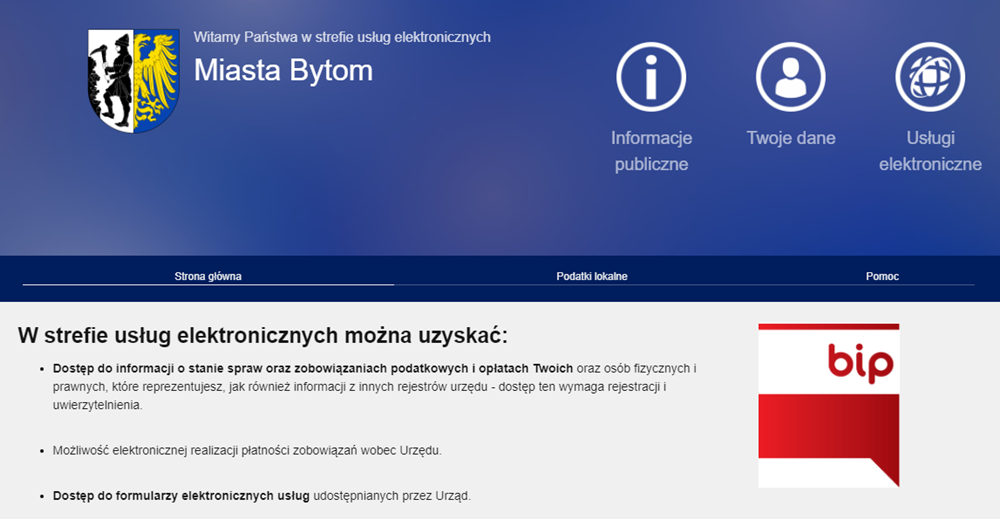
Task: Click the 'udostępnianych przez Urząd' text
Action: 391,495
